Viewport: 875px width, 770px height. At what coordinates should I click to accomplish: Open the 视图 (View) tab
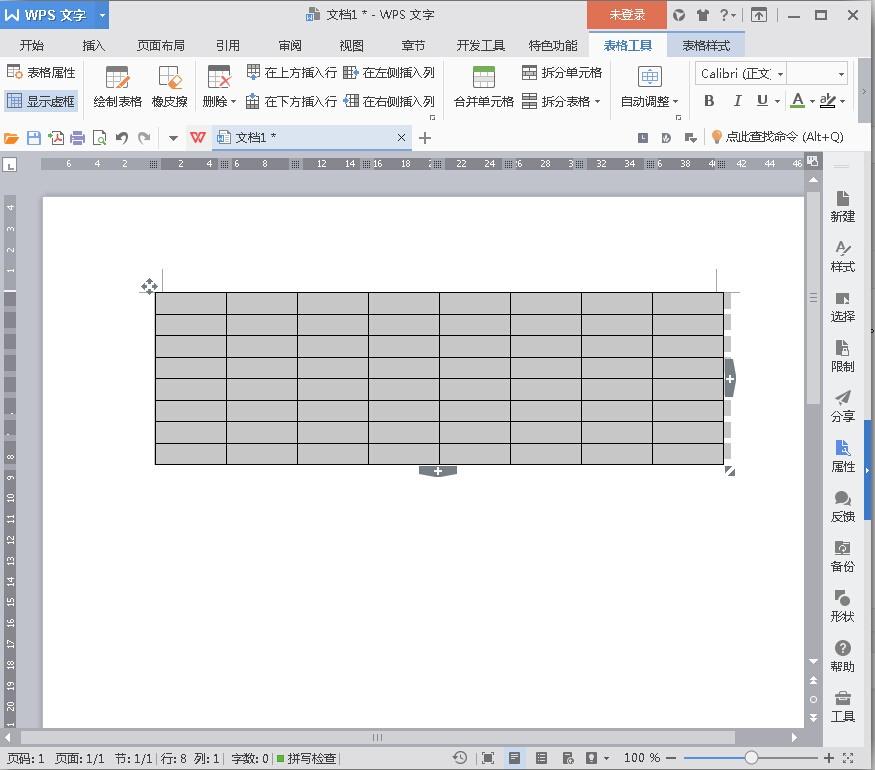pos(352,46)
